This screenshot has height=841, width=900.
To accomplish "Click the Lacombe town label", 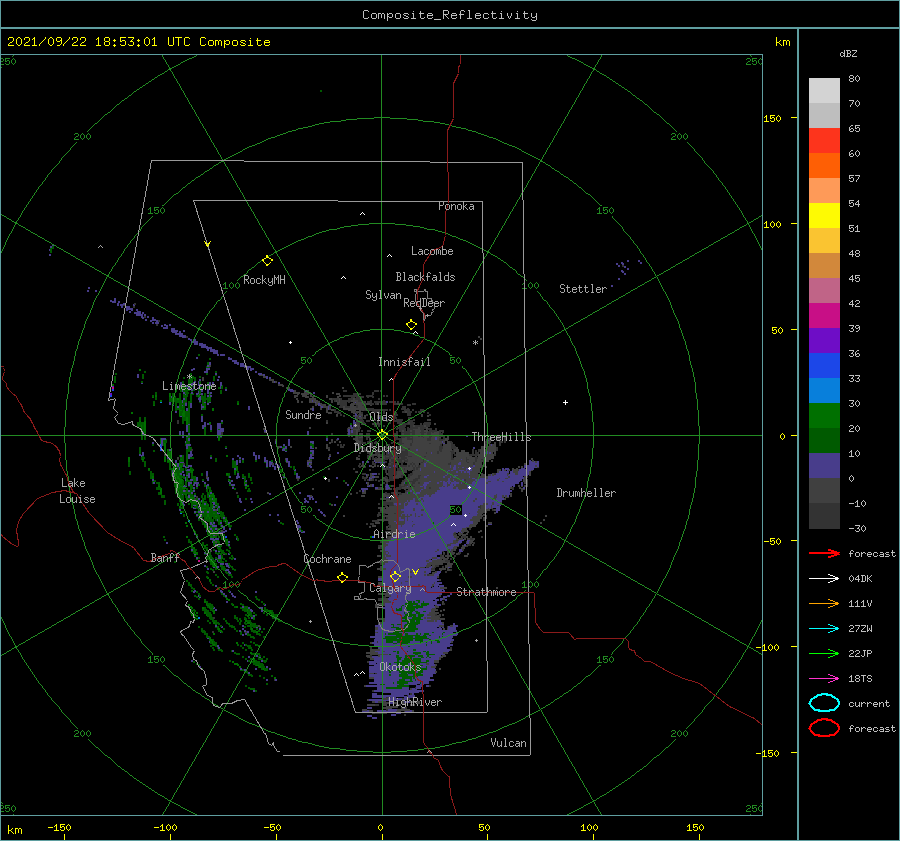I will tap(432, 251).
